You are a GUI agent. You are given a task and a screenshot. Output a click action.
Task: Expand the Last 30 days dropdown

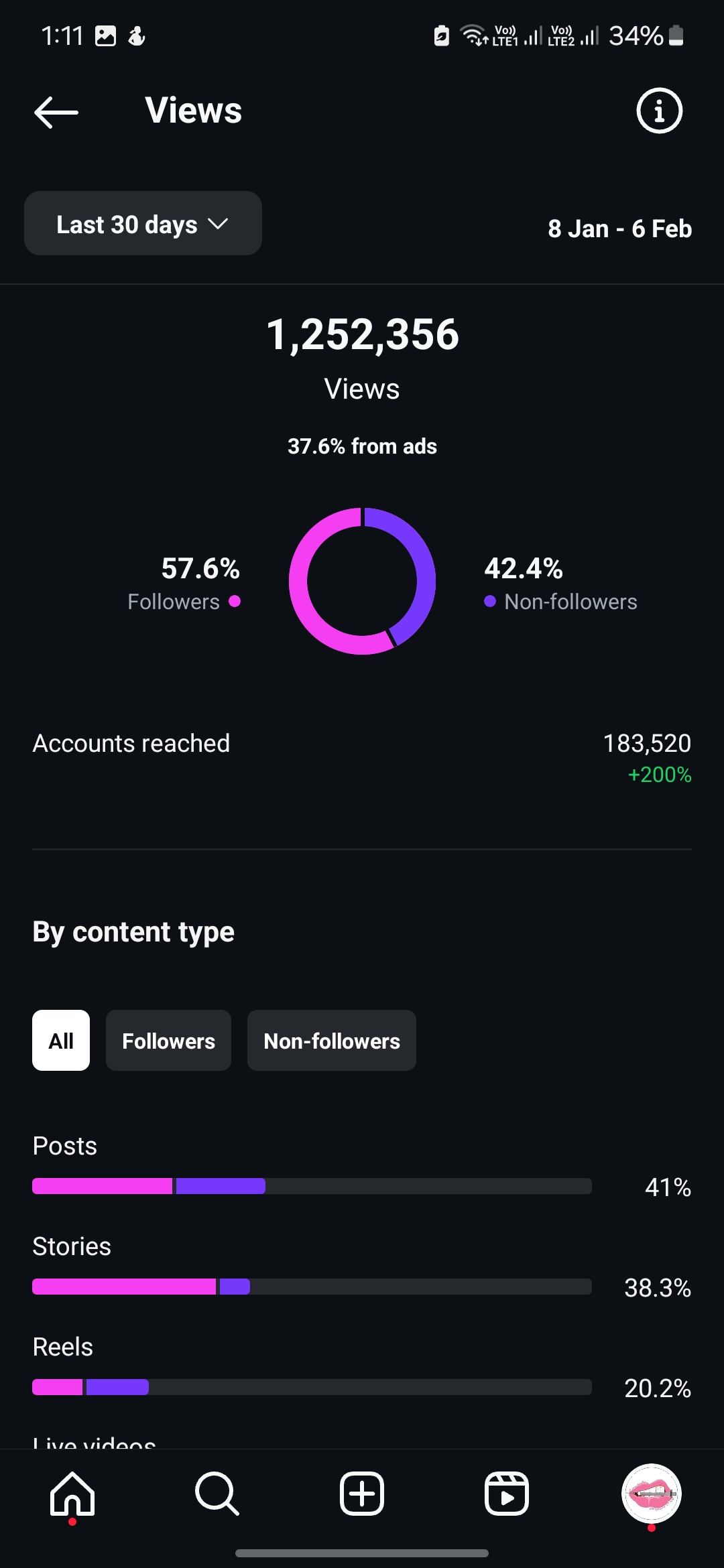pyautogui.click(x=143, y=223)
